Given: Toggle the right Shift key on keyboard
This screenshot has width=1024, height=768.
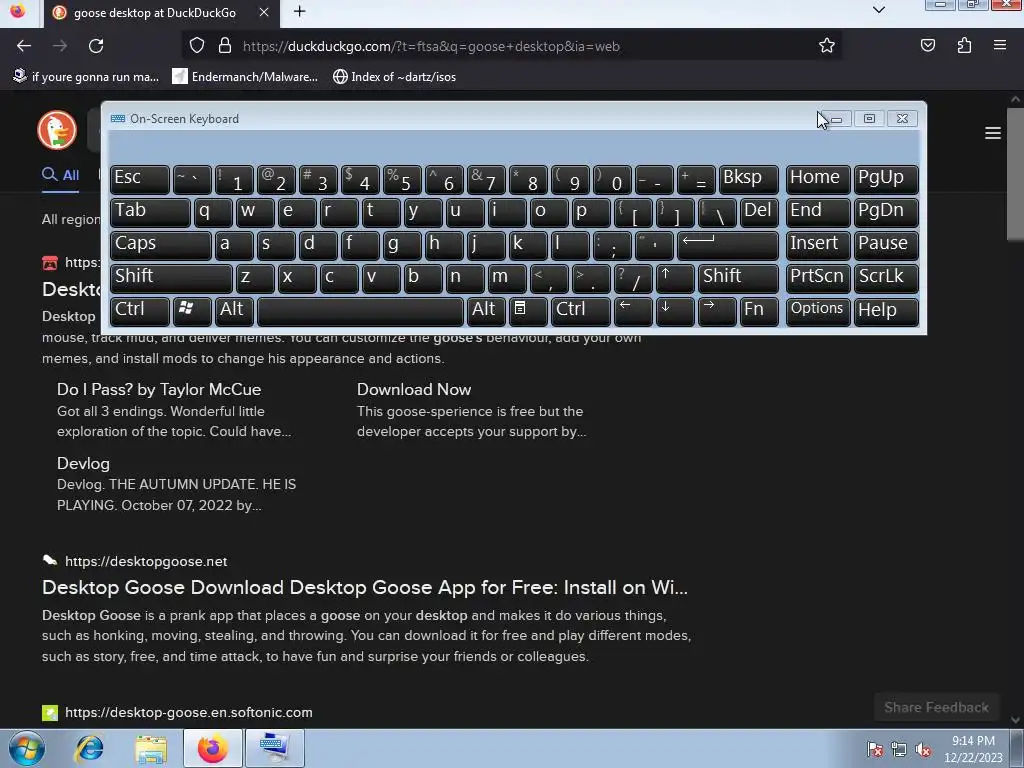Looking at the screenshot, I should coord(737,278).
